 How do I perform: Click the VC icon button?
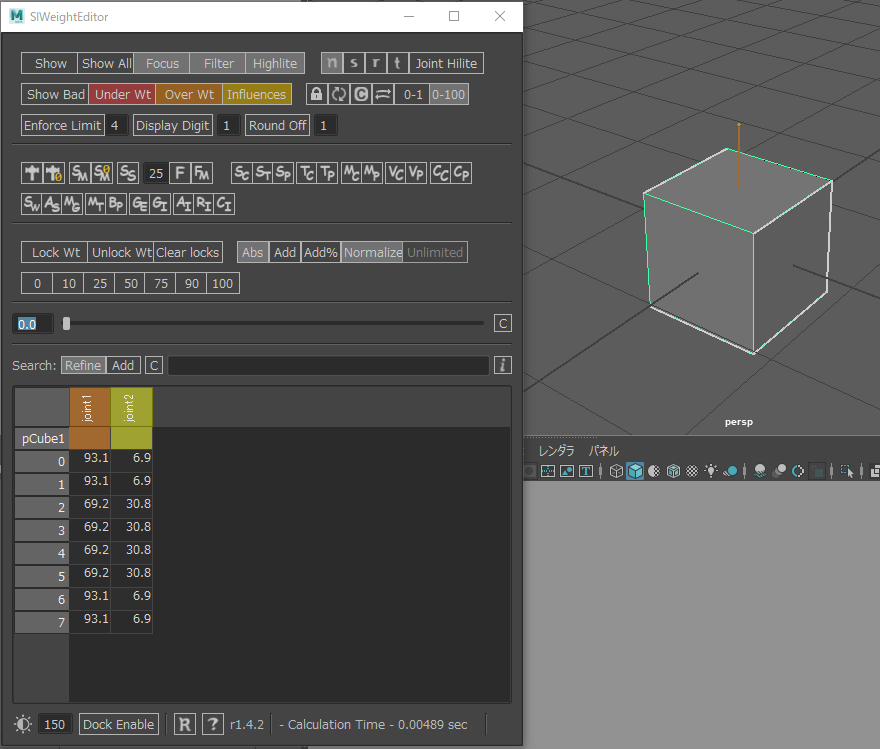396,173
